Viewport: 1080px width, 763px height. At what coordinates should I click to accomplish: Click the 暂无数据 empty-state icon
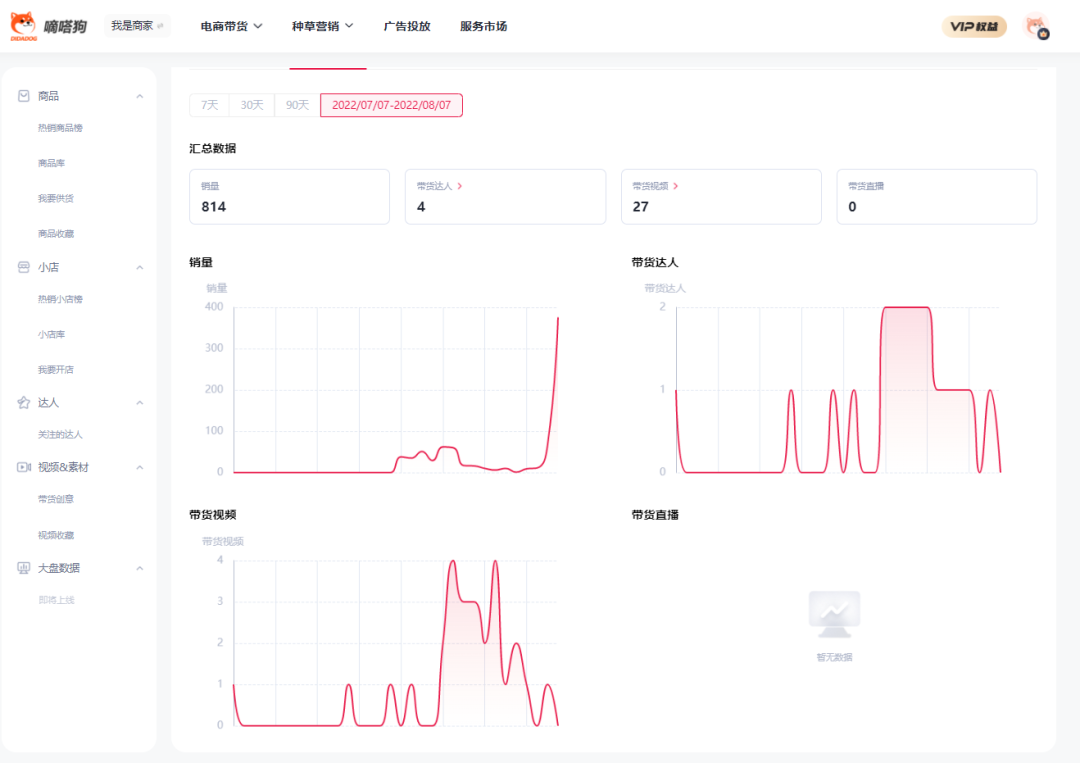coord(834,614)
